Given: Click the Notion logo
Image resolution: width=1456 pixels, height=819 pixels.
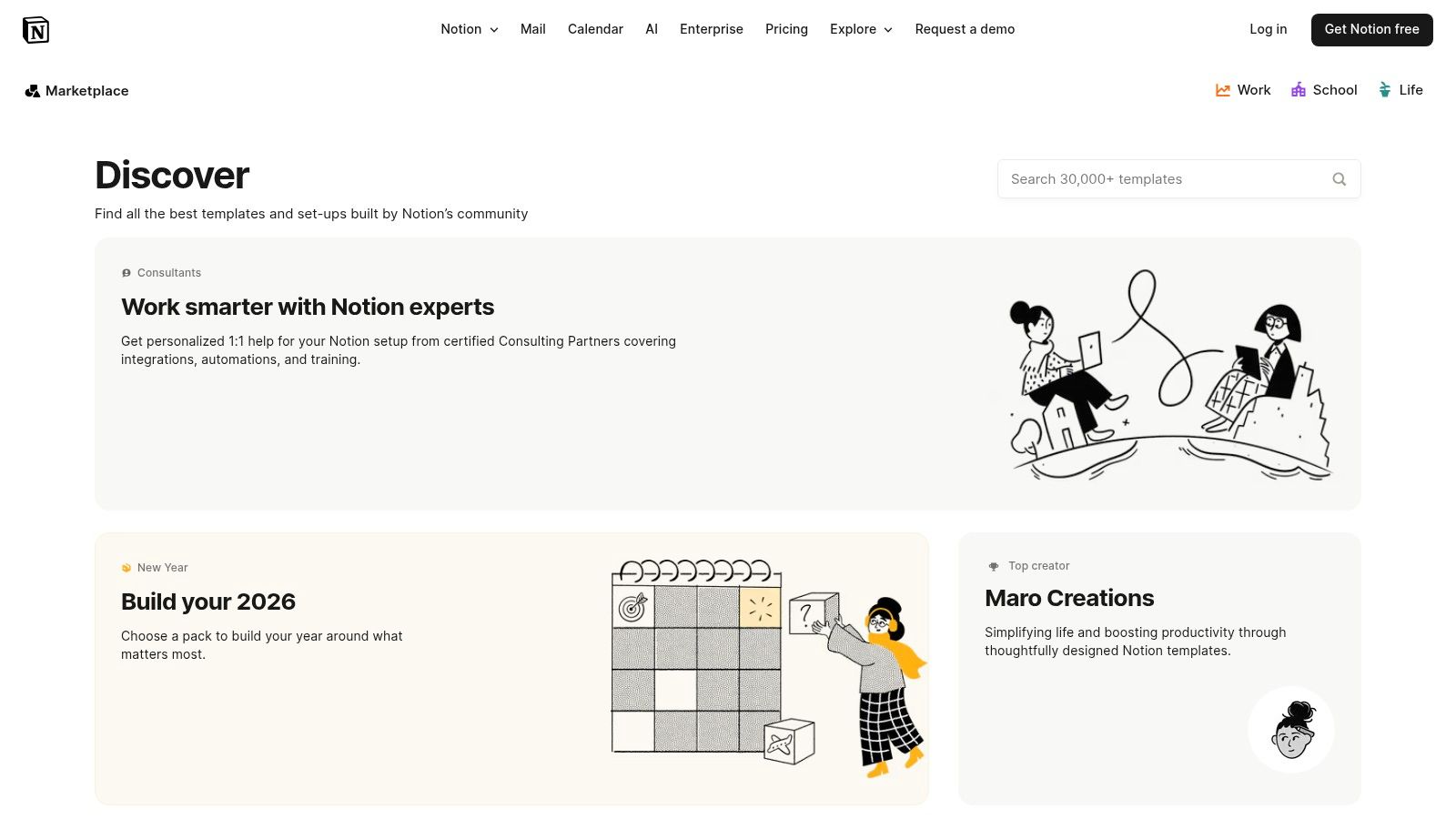Looking at the screenshot, I should pyautogui.click(x=36, y=29).
